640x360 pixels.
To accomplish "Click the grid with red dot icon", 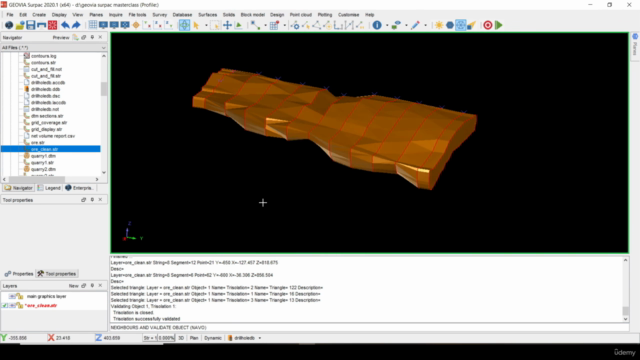I will [274, 25].
